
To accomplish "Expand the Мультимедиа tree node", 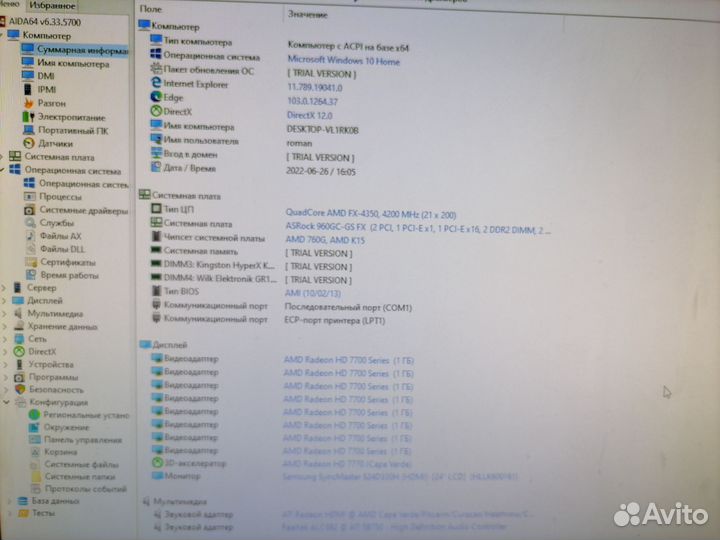I will point(6,313).
